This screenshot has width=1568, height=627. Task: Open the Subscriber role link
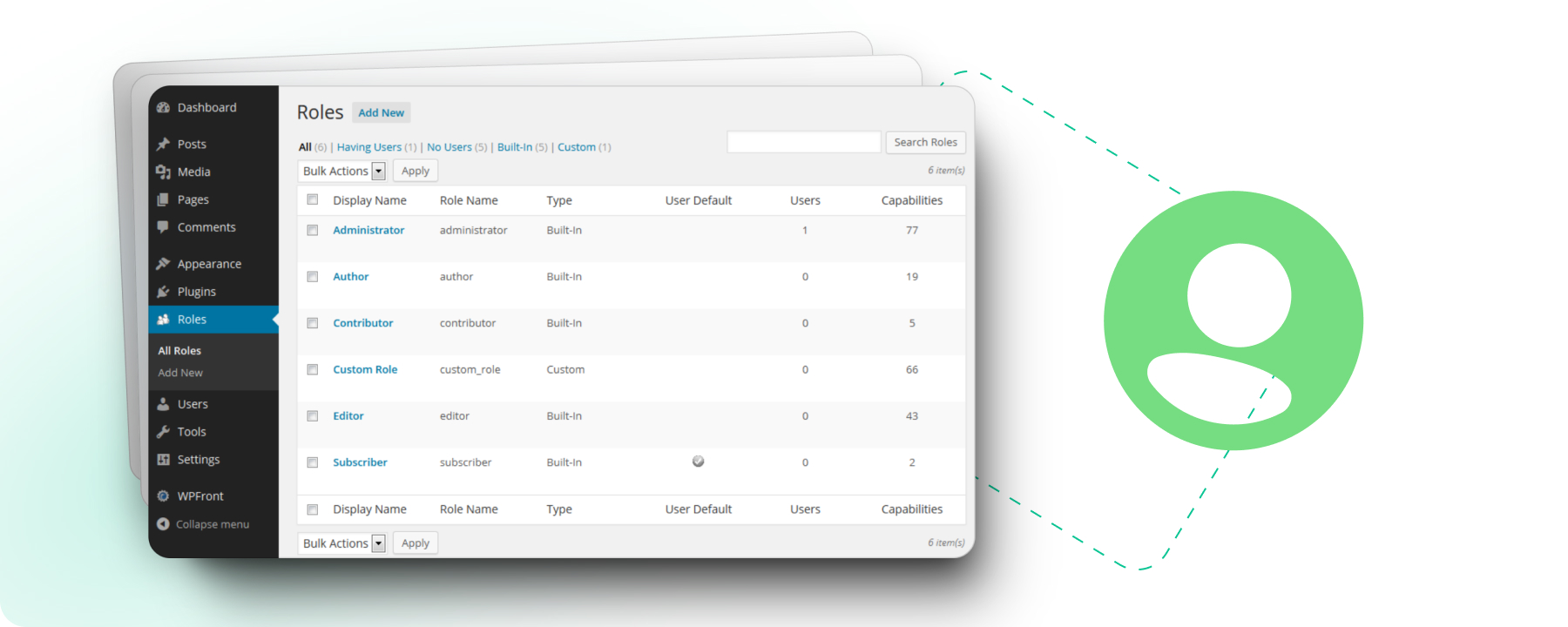(x=360, y=462)
